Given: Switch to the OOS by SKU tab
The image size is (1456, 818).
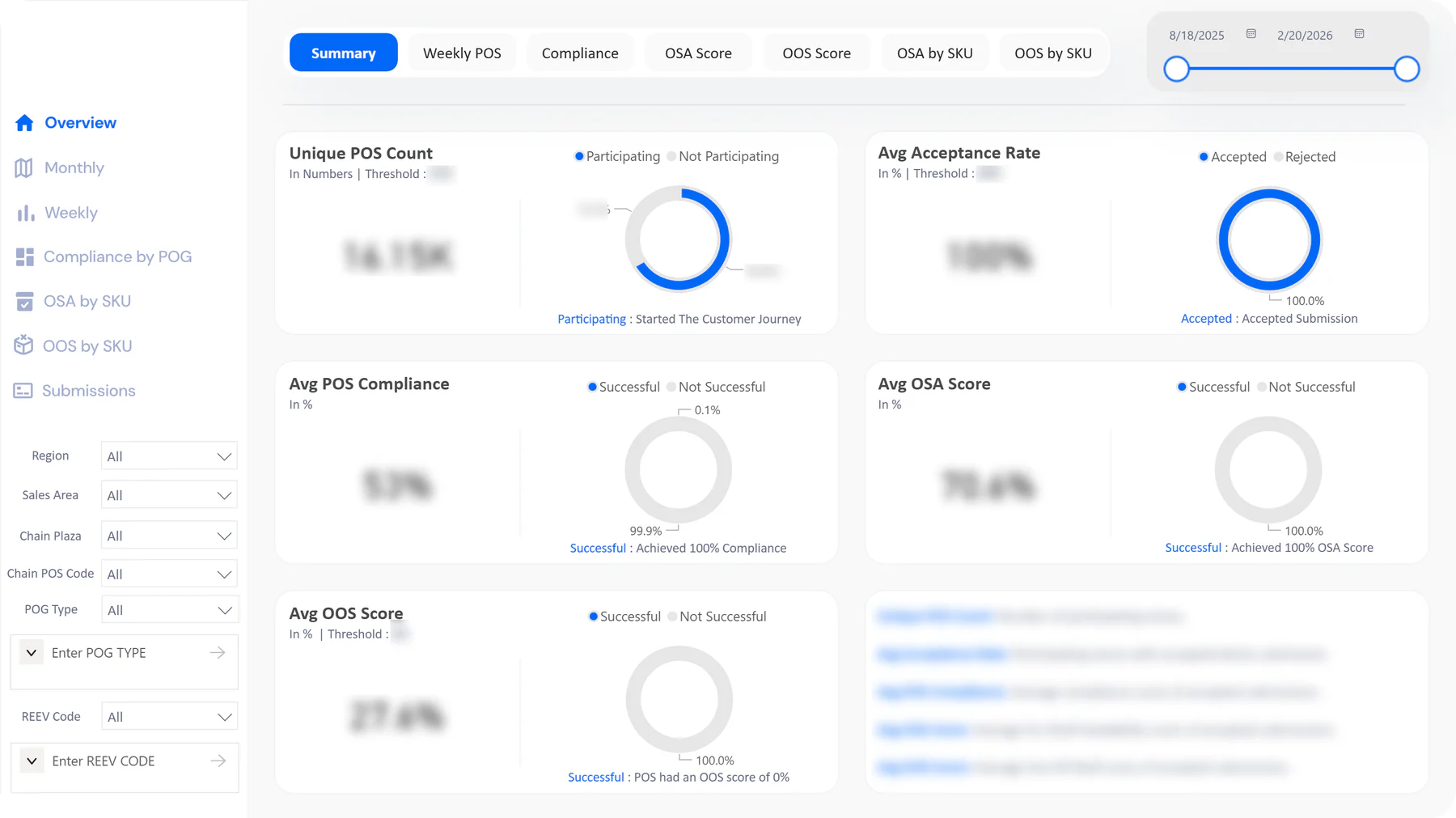Looking at the screenshot, I should [x=1053, y=53].
